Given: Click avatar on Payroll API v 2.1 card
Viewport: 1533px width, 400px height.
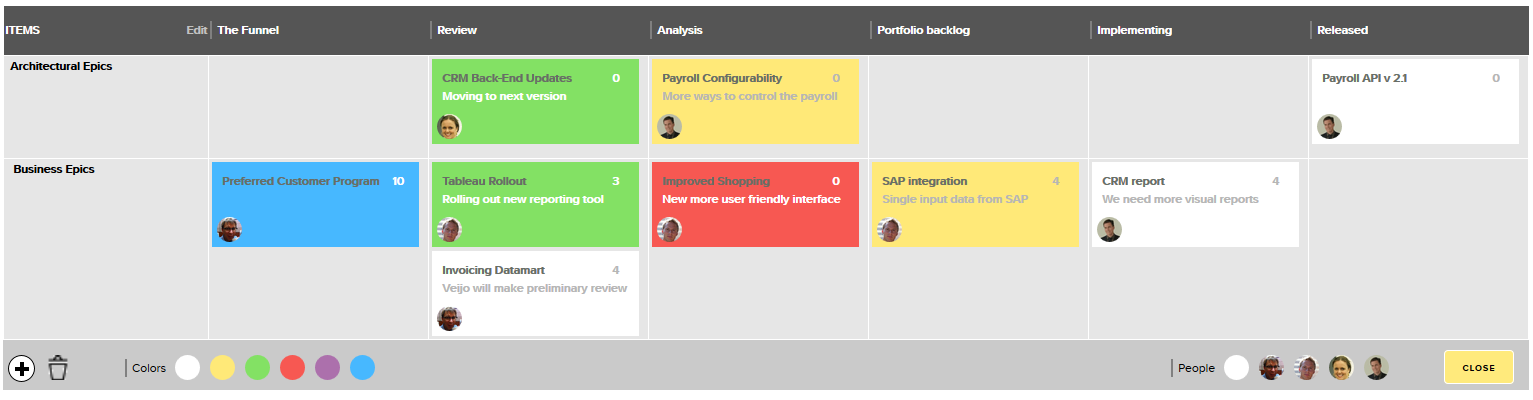Looking at the screenshot, I should coord(1329,127).
